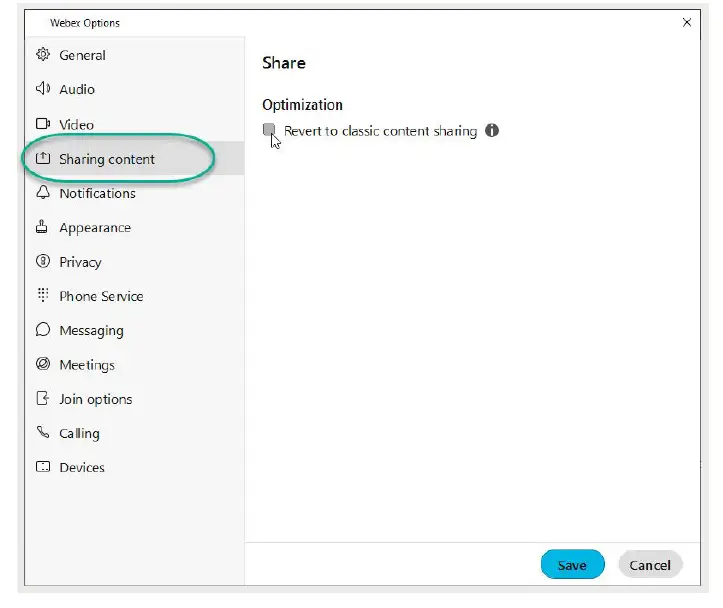This screenshot has width=723, height=608.
Task: Click the Audio speaker icon
Action: [43, 89]
